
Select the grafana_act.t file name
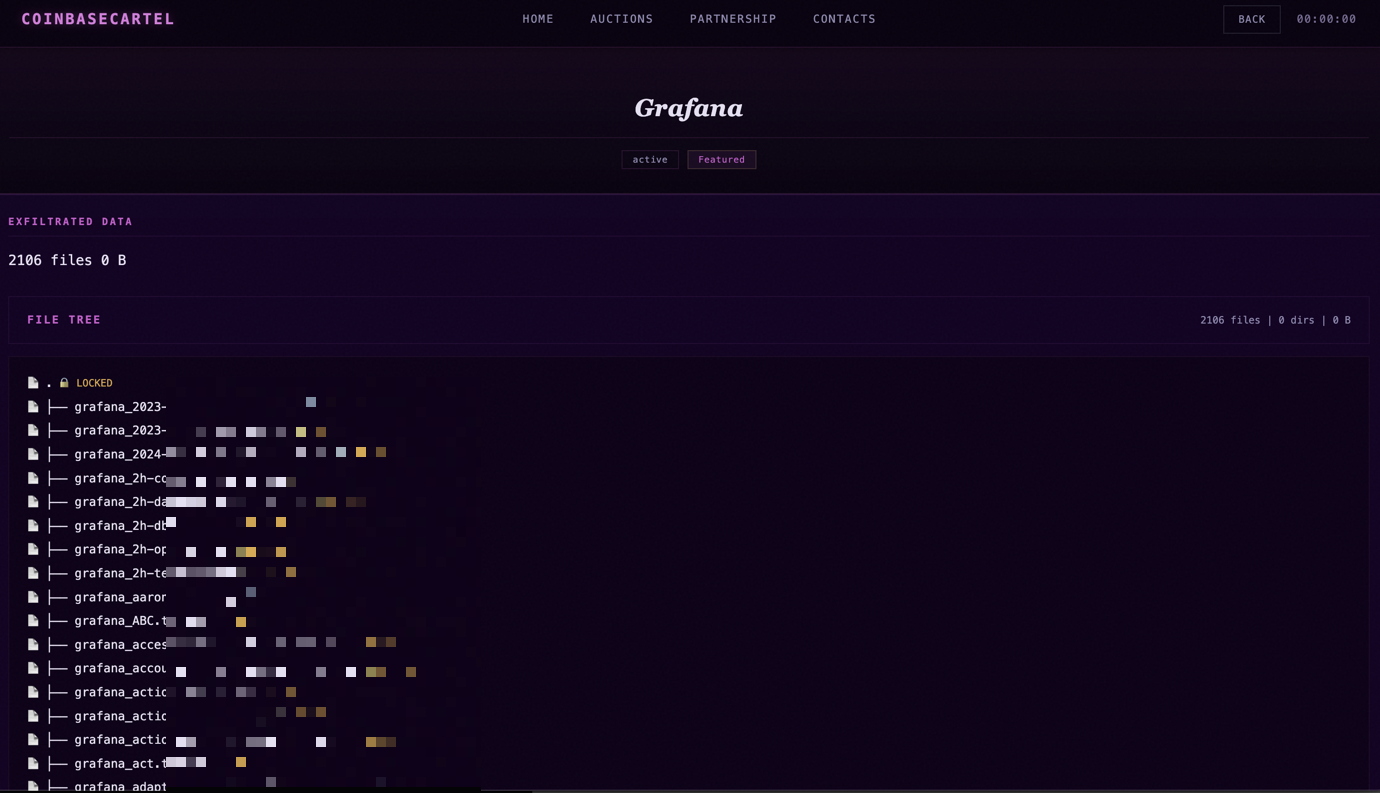pos(120,764)
